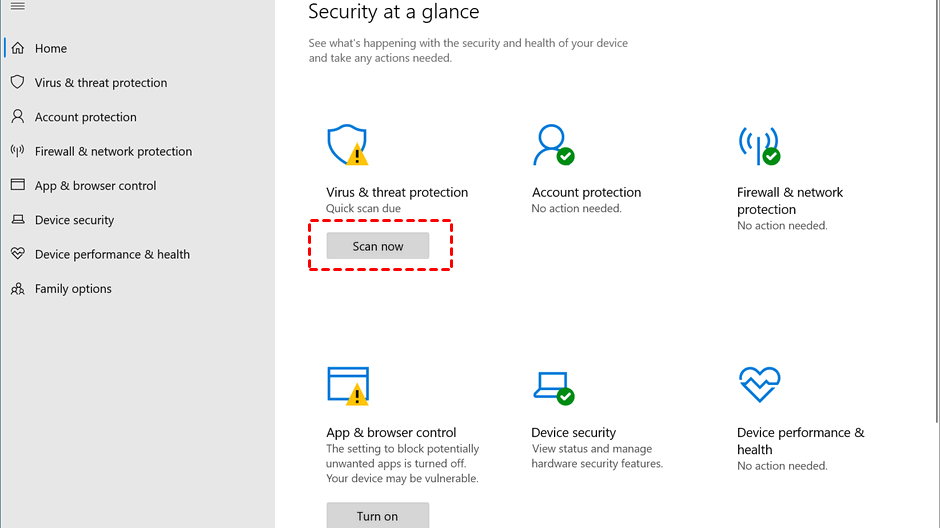This screenshot has height=528, width=940.
Task: Select Device security label in sidebar
Action: pos(74,220)
